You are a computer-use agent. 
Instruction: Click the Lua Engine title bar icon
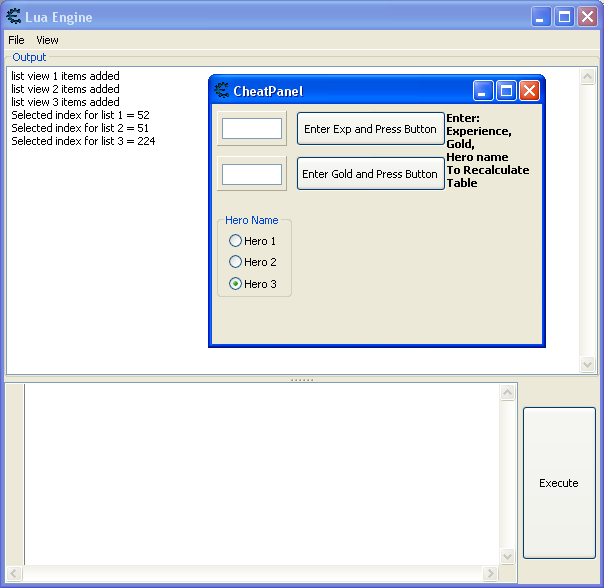click(x=14, y=17)
